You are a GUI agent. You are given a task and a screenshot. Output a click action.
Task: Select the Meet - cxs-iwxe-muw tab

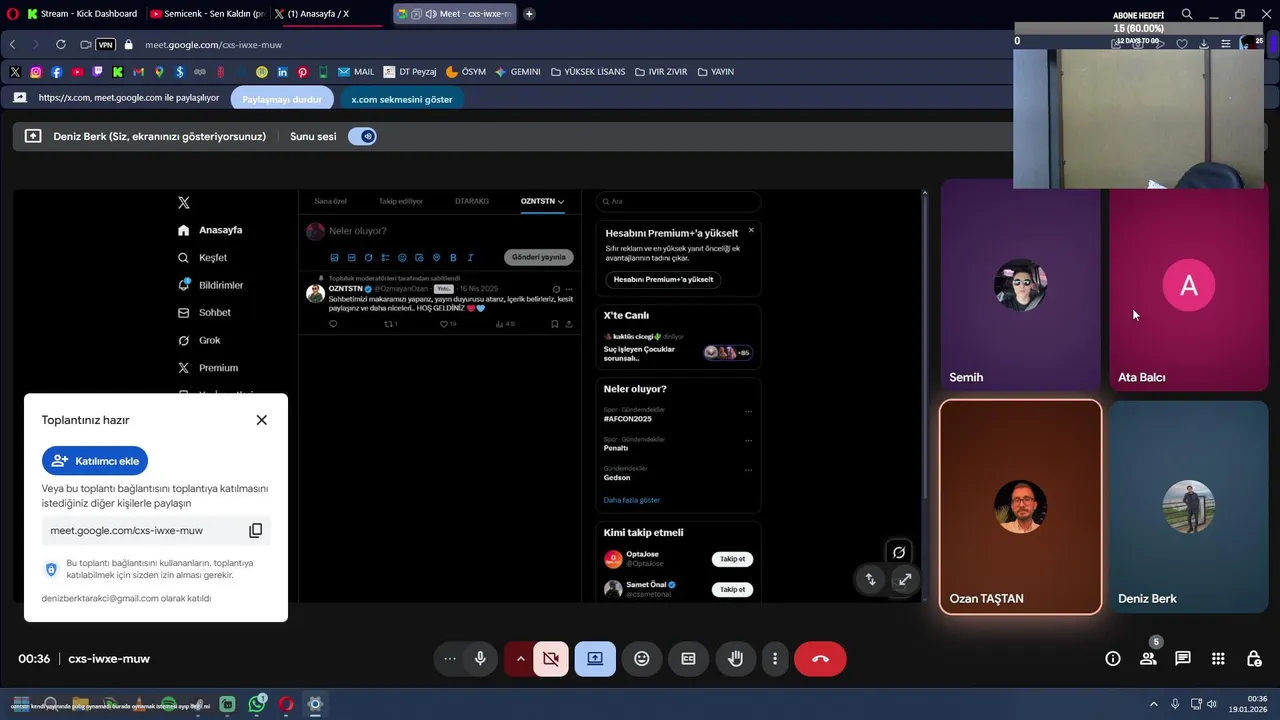[456, 14]
